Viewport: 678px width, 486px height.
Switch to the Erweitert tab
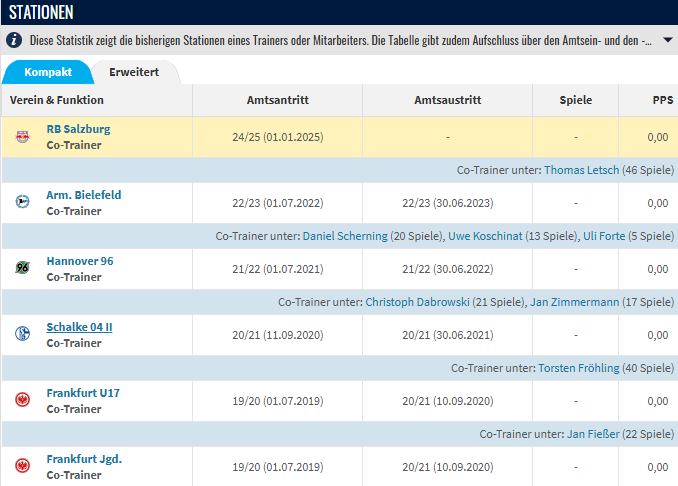pos(134,72)
